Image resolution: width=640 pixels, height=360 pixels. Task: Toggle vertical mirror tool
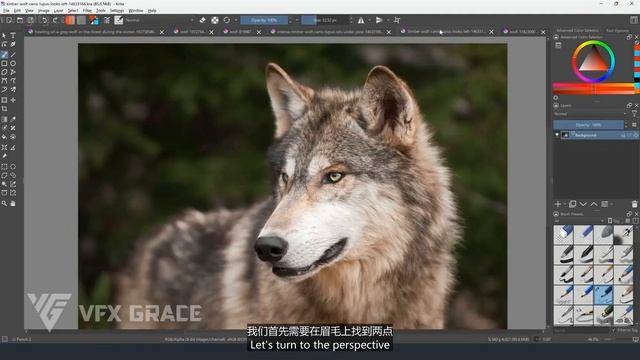[379, 20]
